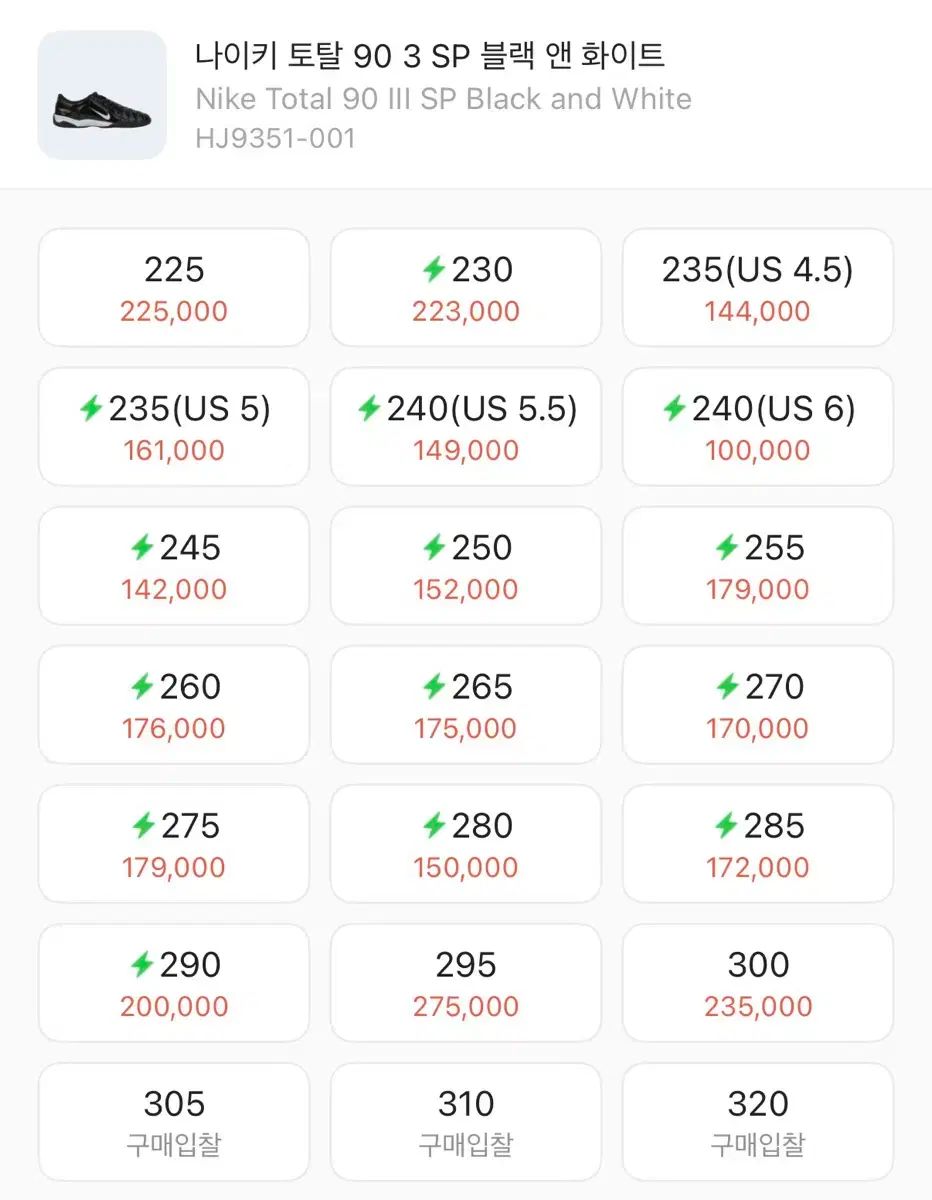Tap lightning icon on size 230

433,269
